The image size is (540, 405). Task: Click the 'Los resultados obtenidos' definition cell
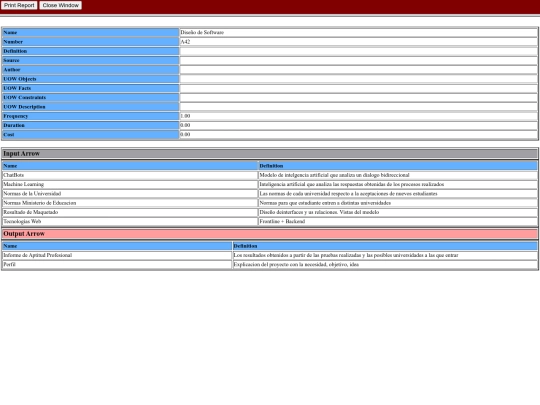(385, 256)
